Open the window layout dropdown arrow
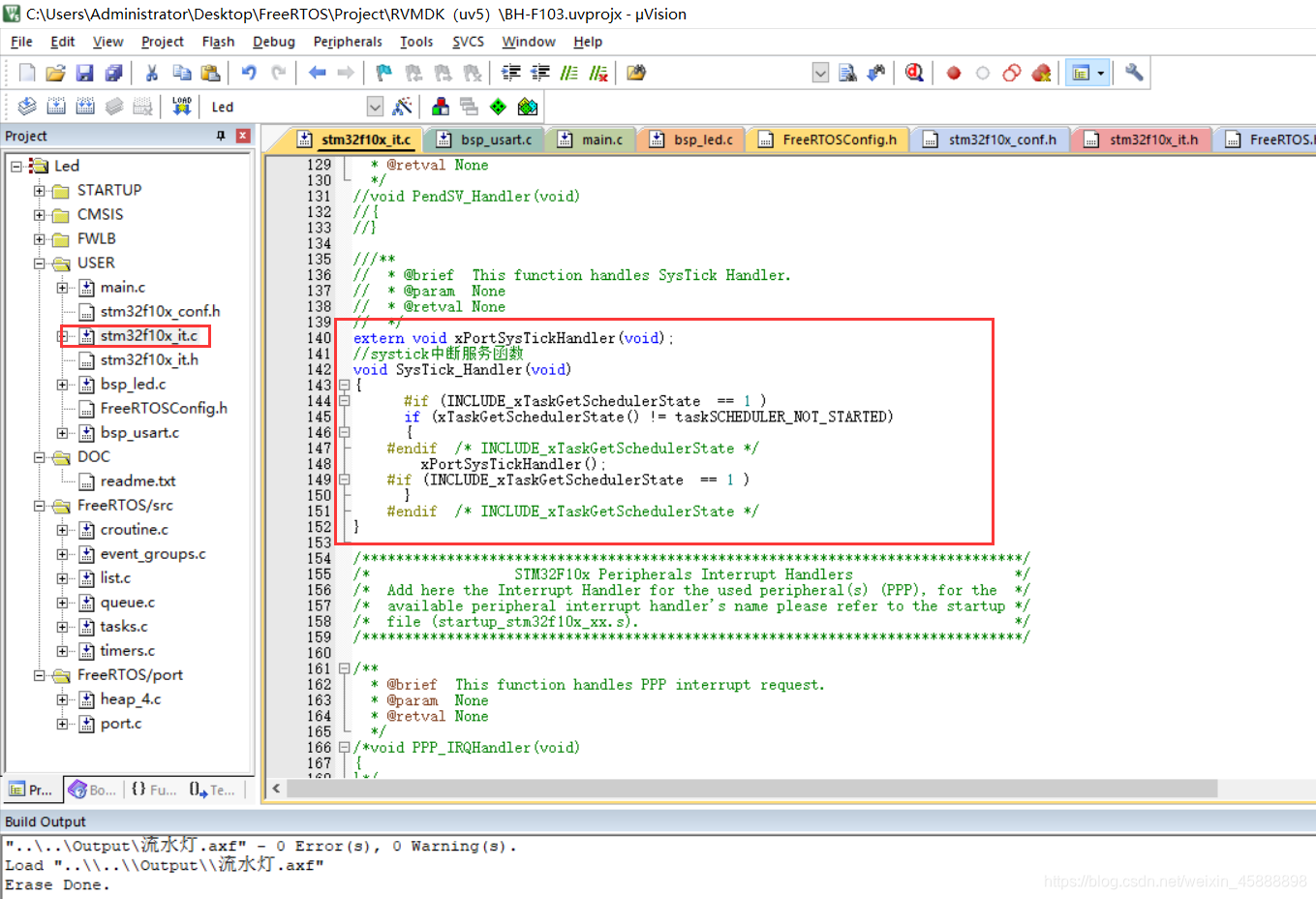Screen dimensions: 1316x899 [1101, 73]
